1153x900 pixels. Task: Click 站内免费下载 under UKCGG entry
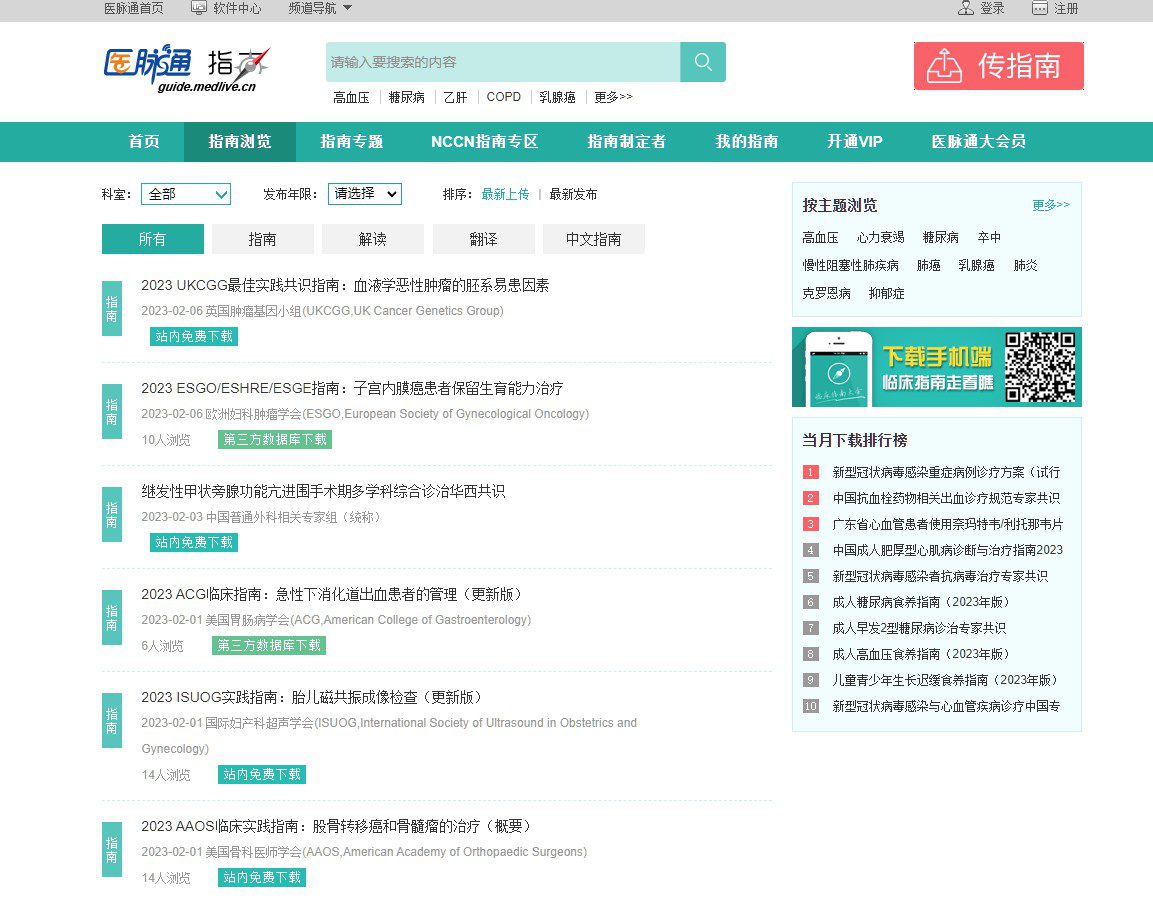pyautogui.click(x=194, y=336)
